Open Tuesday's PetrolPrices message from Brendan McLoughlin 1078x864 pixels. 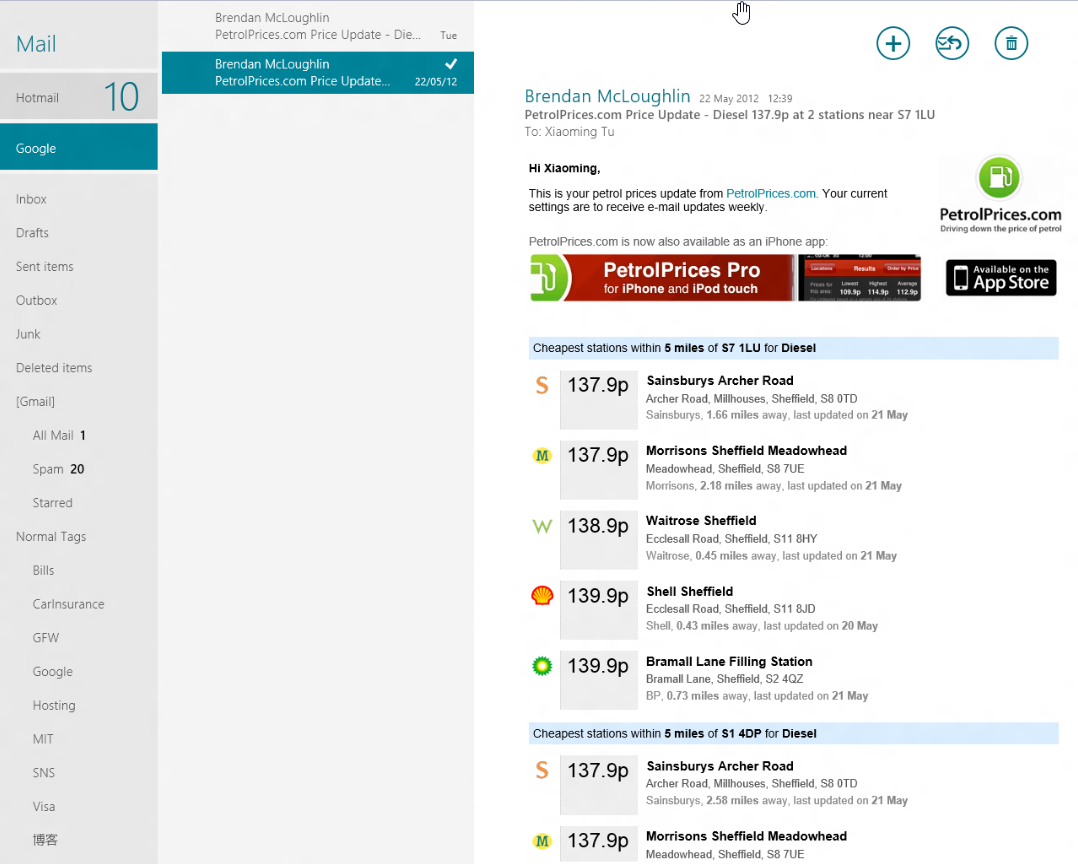pos(318,26)
